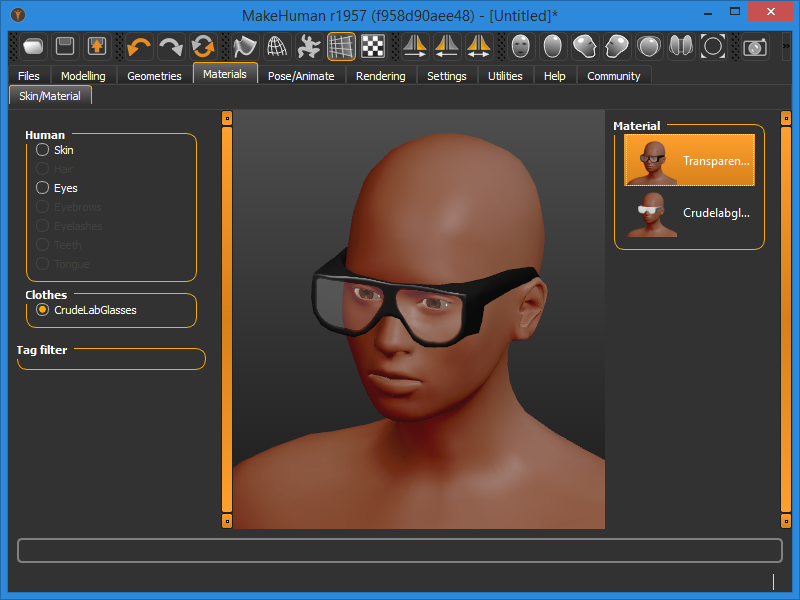Click the right panel scrollbar bottom arrow
Screen dimensions: 800x600
coord(786,521)
